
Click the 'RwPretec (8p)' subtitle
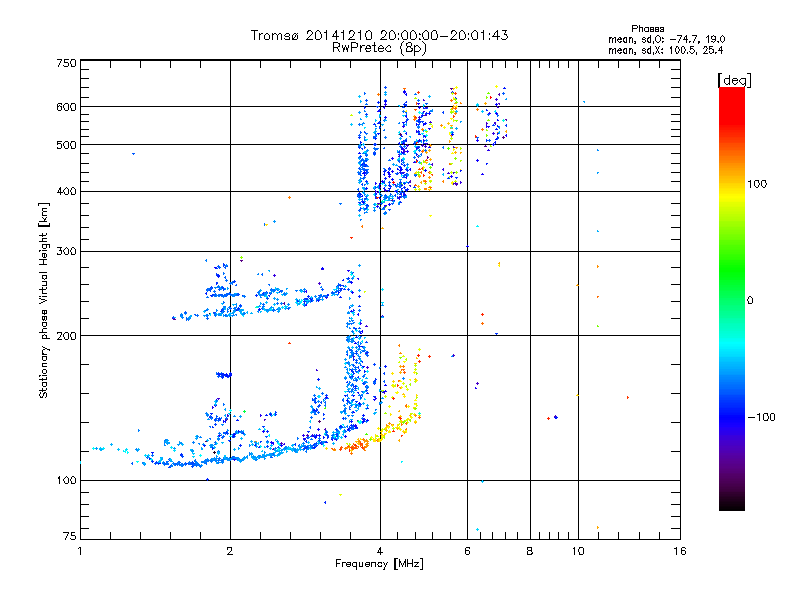[379, 48]
